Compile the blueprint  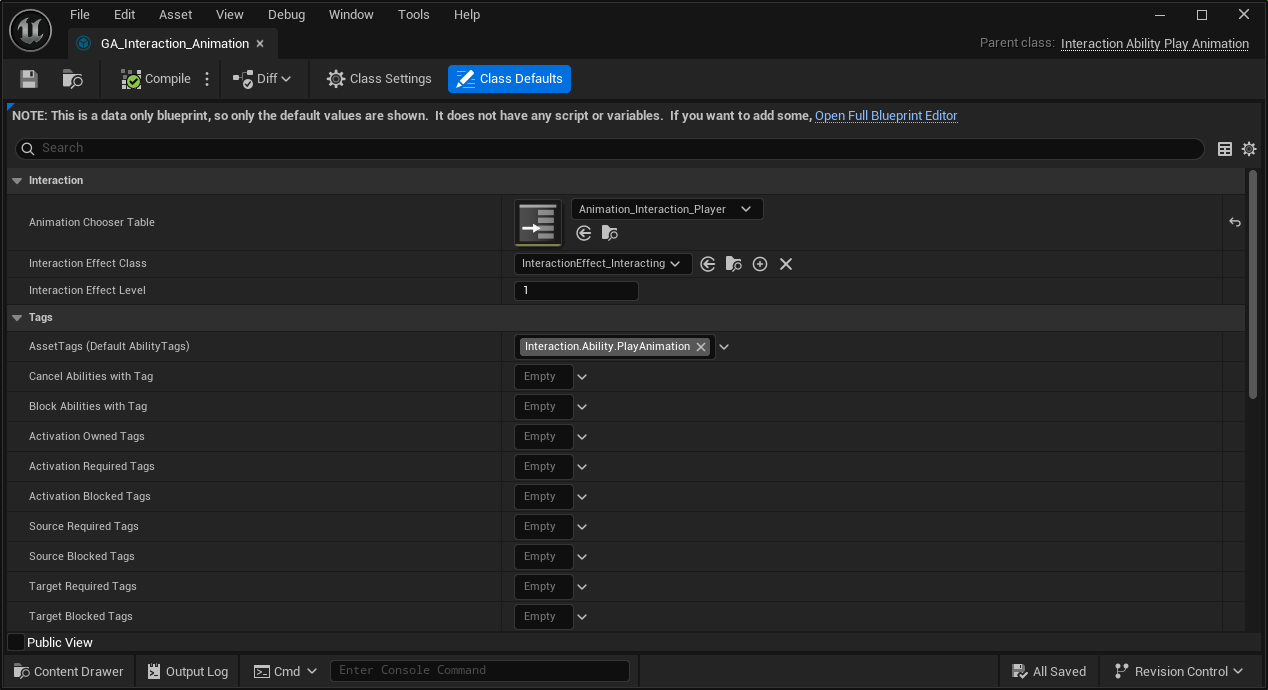click(x=154, y=78)
